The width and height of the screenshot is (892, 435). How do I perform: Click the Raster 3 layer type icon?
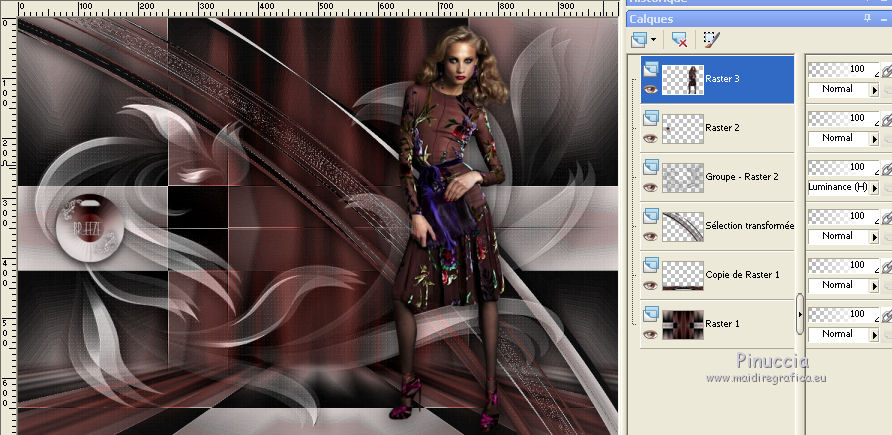click(x=651, y=69)
